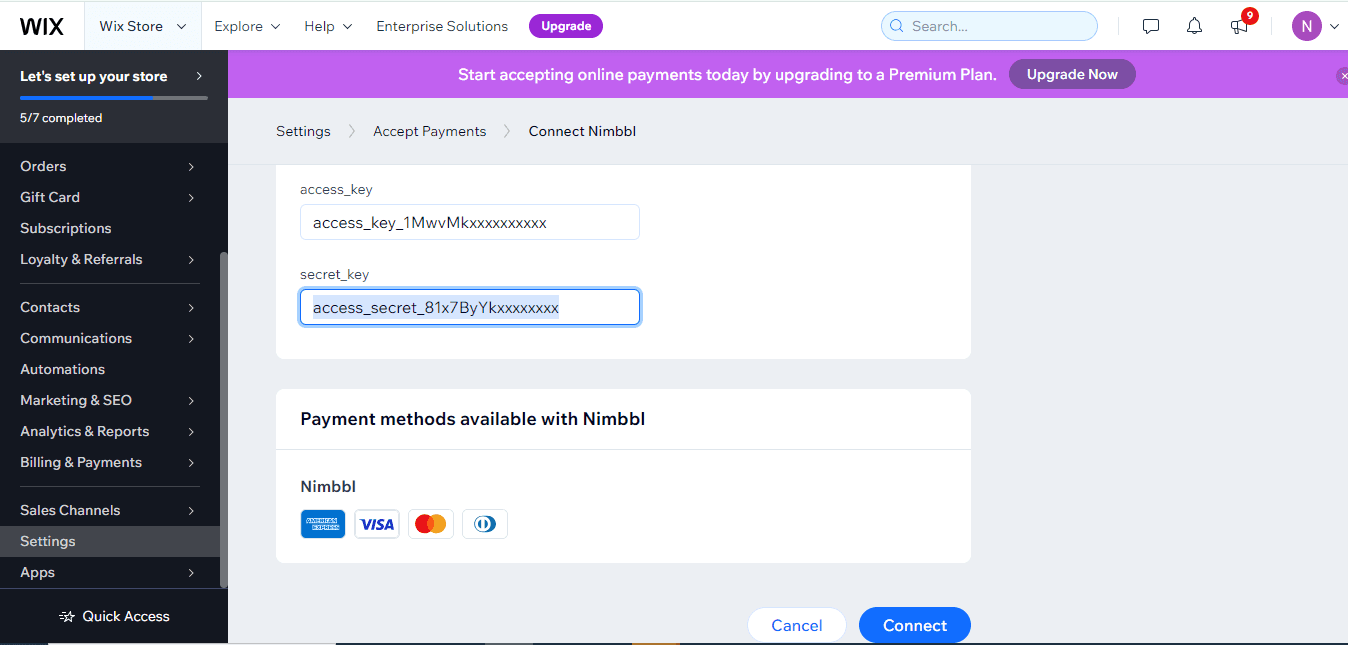The height and width of the screenshot is (645, 1348).
Task: Expand Marketing & SEO
Action: tap(110, 400)
